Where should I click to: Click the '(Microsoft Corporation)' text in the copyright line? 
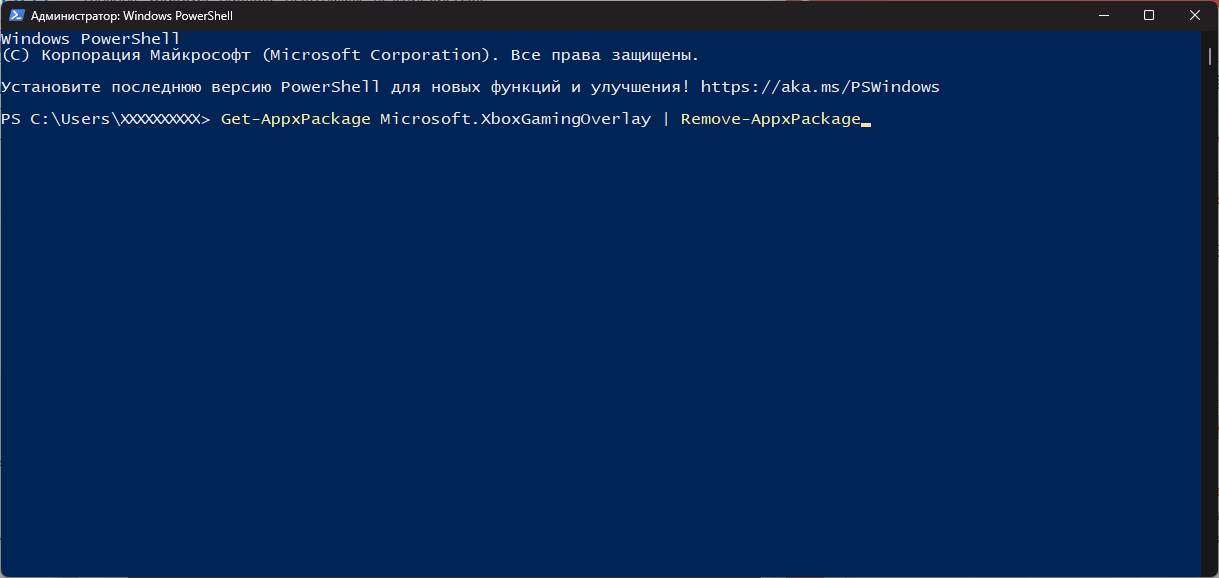point(376,55)
